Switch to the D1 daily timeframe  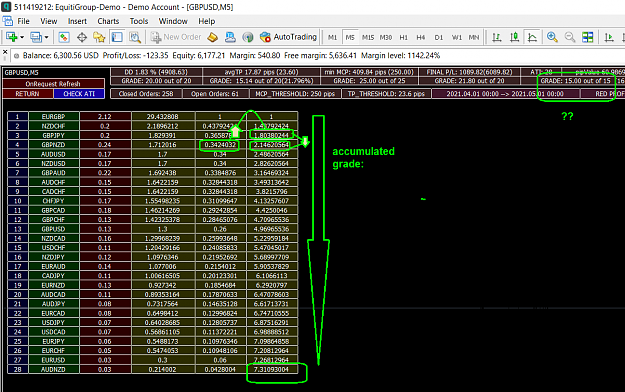439,37
